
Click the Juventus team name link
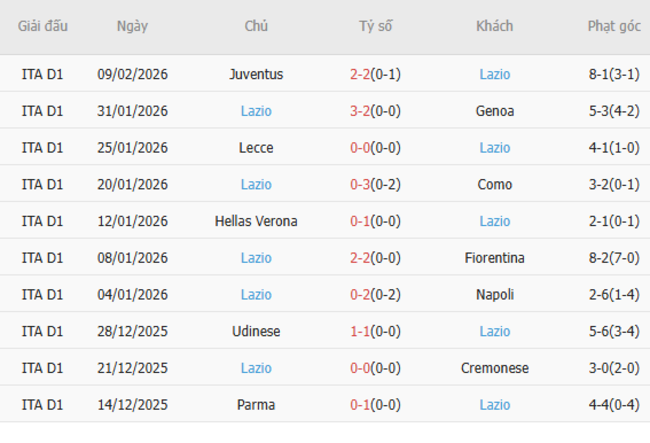point(256,74)
